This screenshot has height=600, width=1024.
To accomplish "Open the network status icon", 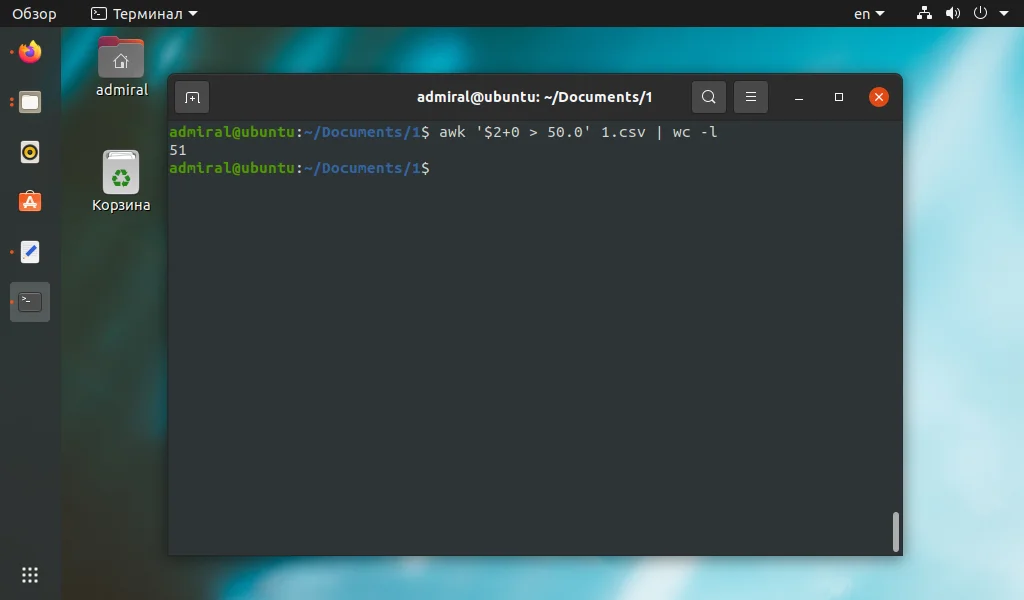I will click(x=924, y=13).
